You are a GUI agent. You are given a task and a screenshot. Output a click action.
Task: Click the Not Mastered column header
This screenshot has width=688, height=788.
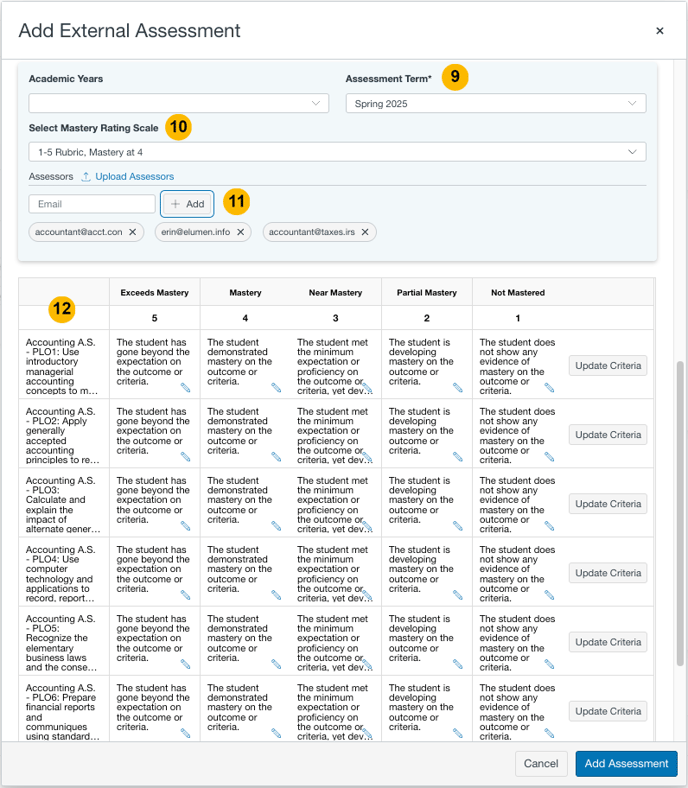tap(518, 292)
